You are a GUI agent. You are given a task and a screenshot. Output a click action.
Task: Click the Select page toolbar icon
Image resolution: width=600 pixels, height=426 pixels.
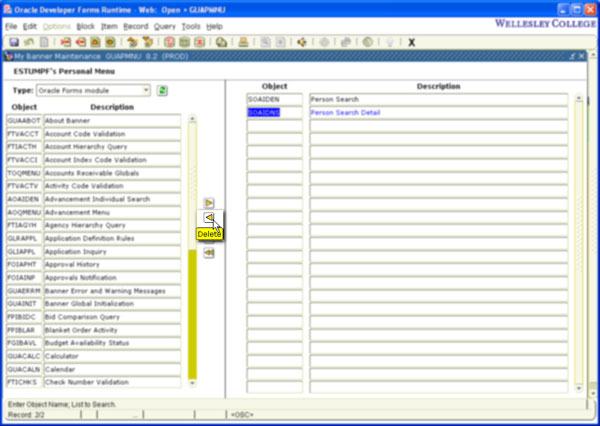[44, 42]
